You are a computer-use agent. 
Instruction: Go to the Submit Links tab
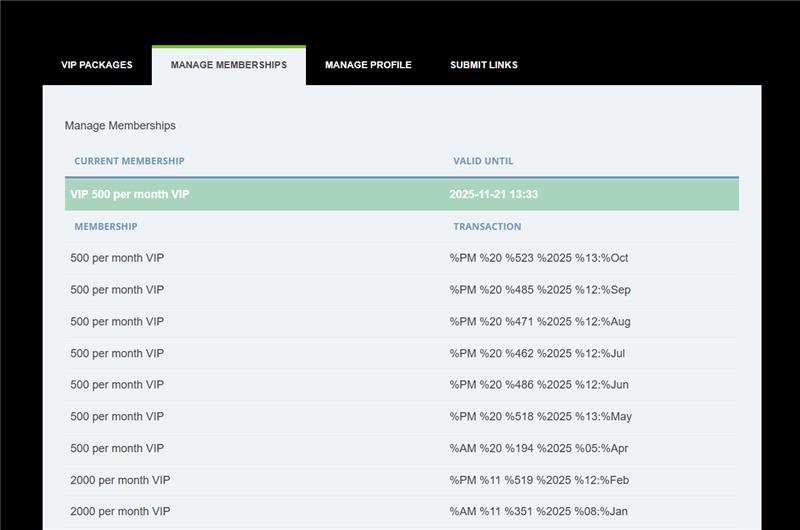click(484, 65)
